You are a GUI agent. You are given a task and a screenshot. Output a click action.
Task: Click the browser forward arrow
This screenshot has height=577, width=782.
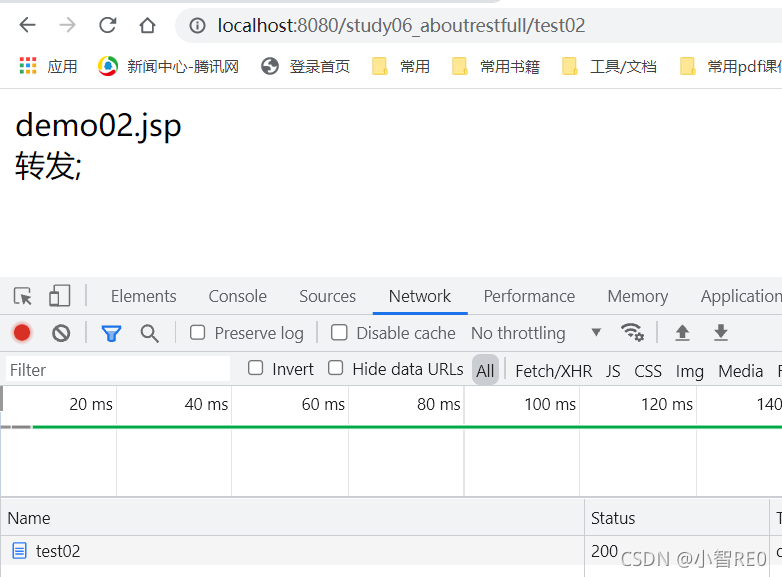pos(67,24)
